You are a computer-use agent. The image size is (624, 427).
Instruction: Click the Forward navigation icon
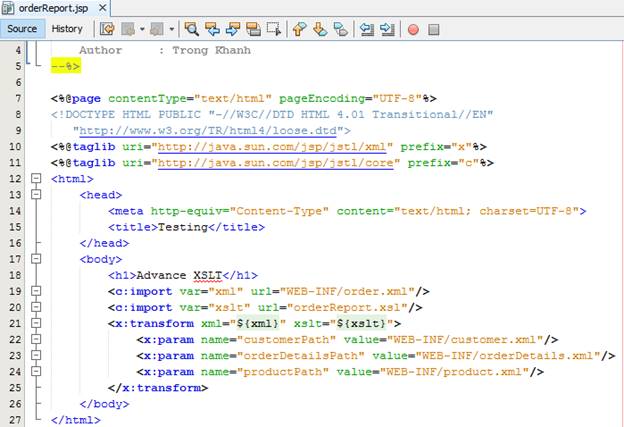(157, 29)
